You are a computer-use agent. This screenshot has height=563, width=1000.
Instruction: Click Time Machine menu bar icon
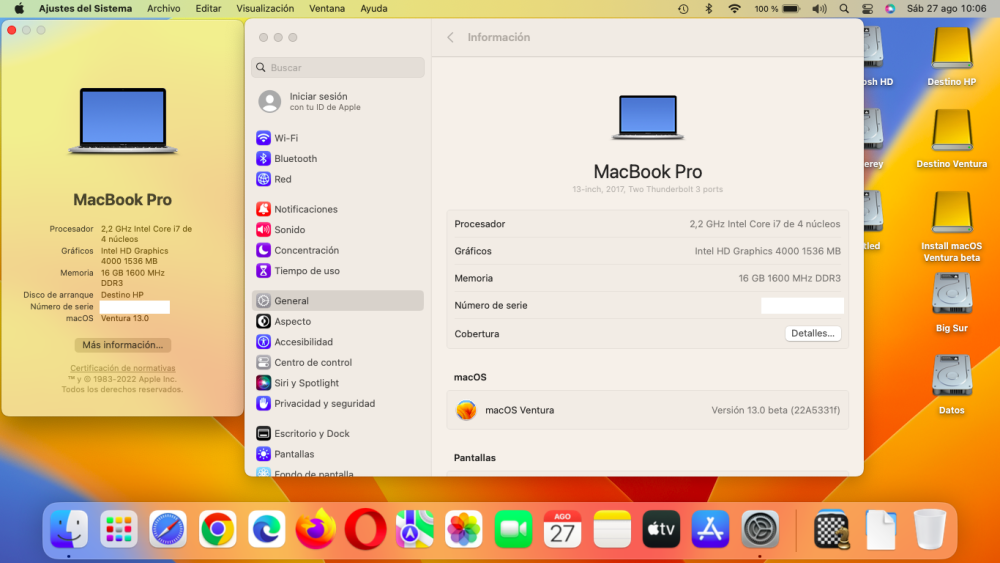pos(683,9)
